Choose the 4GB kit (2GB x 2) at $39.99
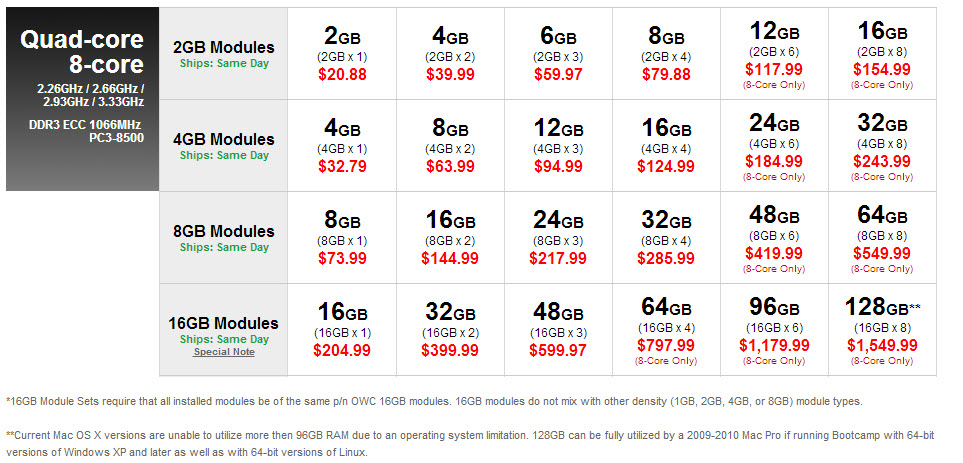The image size is (963, 463). click(x=450, y=53)
